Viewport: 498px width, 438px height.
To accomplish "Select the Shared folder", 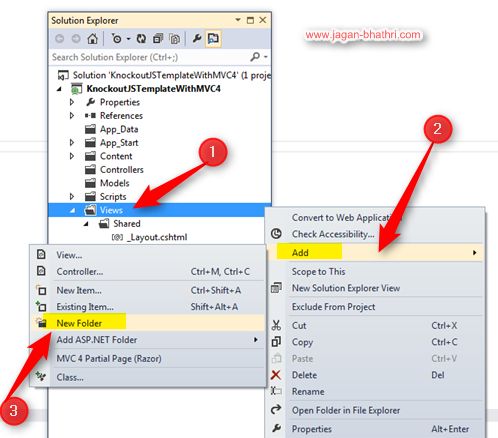I will click(x=127, y=224).
